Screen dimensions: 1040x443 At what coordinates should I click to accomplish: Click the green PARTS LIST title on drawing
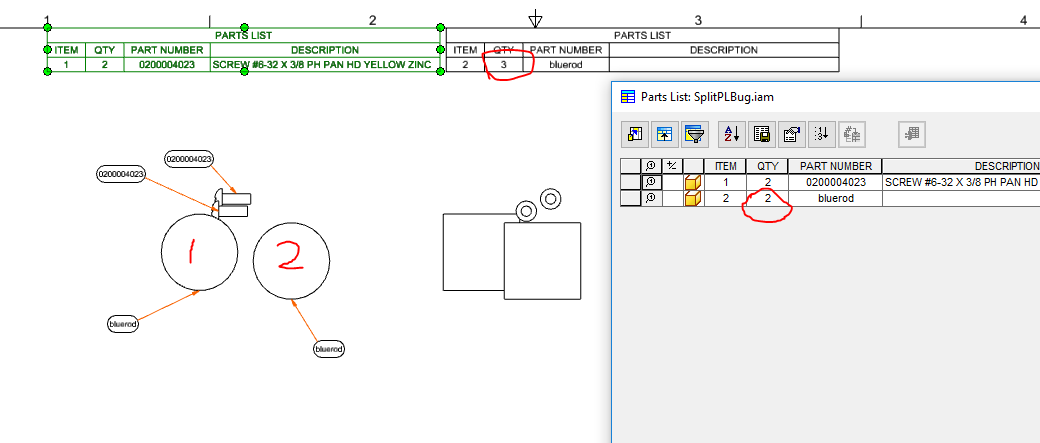243,35
